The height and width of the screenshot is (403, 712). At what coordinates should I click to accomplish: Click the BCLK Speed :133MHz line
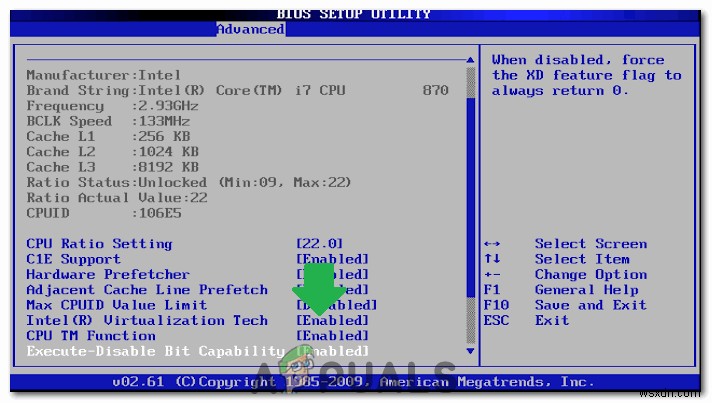108,121
